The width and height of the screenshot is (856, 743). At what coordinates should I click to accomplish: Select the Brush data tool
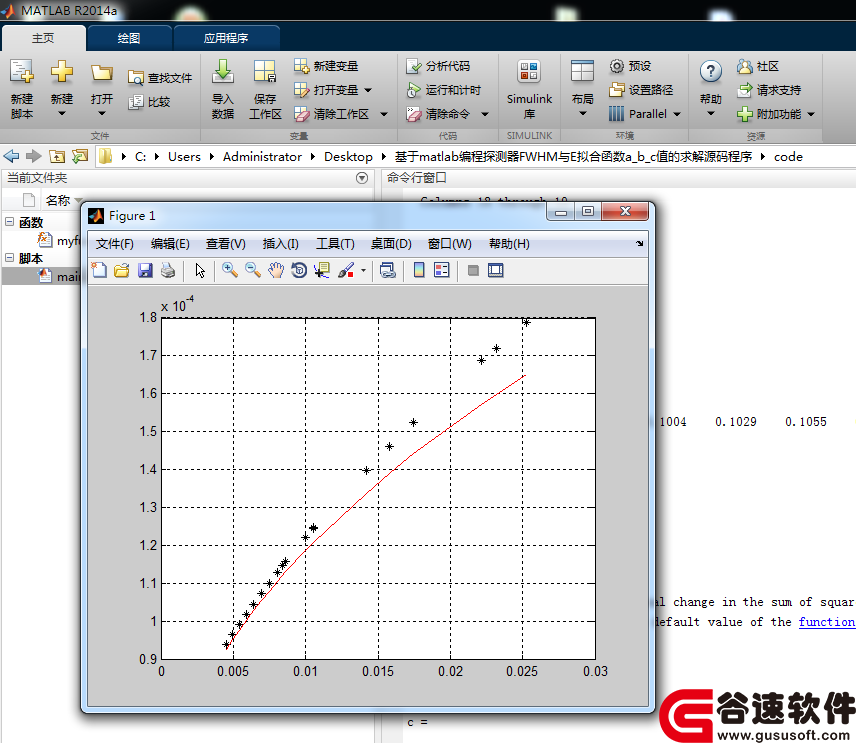click(346, 270)
